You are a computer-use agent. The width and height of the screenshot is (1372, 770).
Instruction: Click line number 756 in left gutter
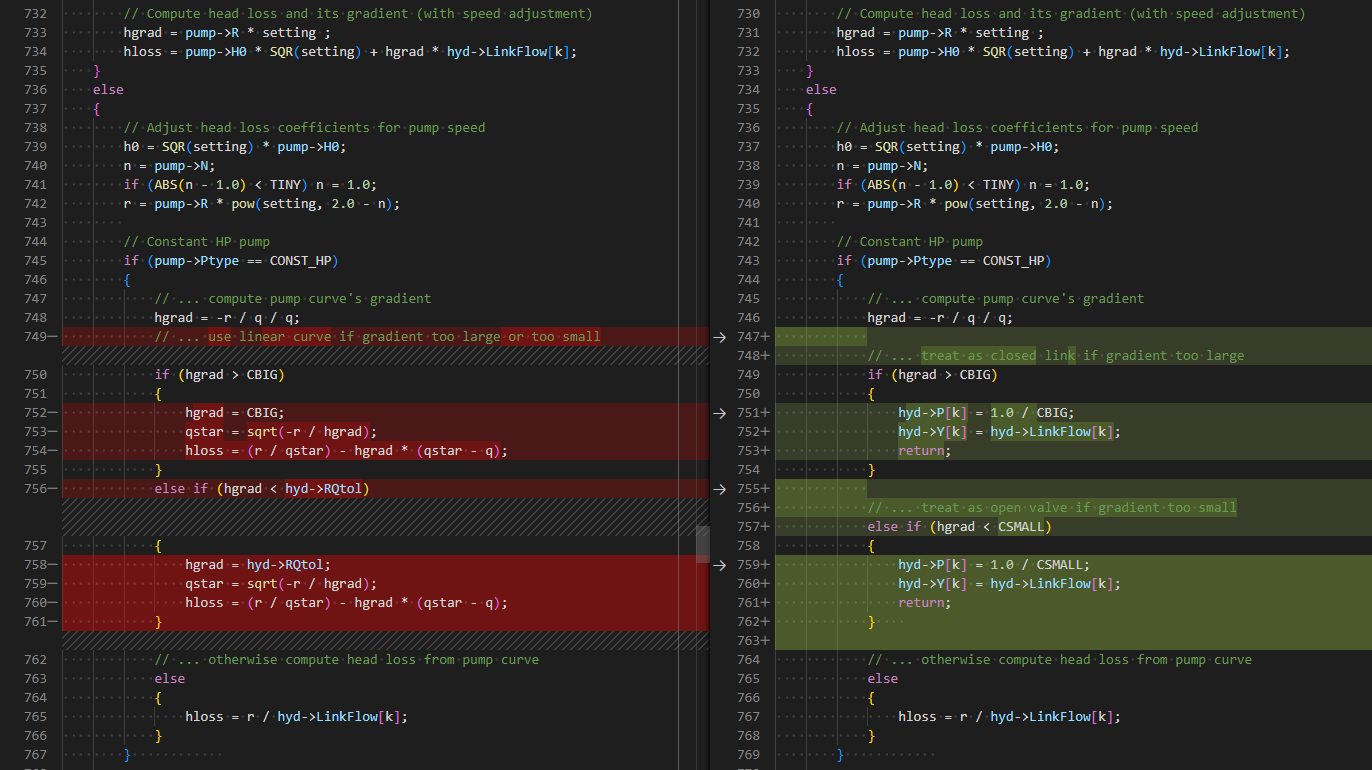pos(34,488)
